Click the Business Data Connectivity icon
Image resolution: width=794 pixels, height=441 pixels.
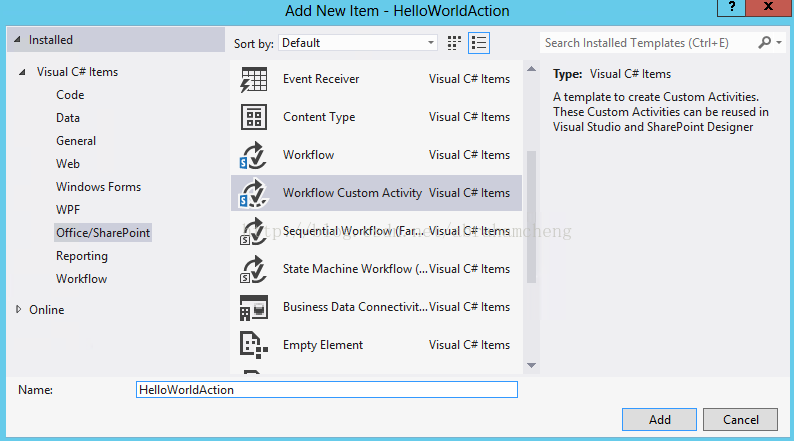pos(254,307)
